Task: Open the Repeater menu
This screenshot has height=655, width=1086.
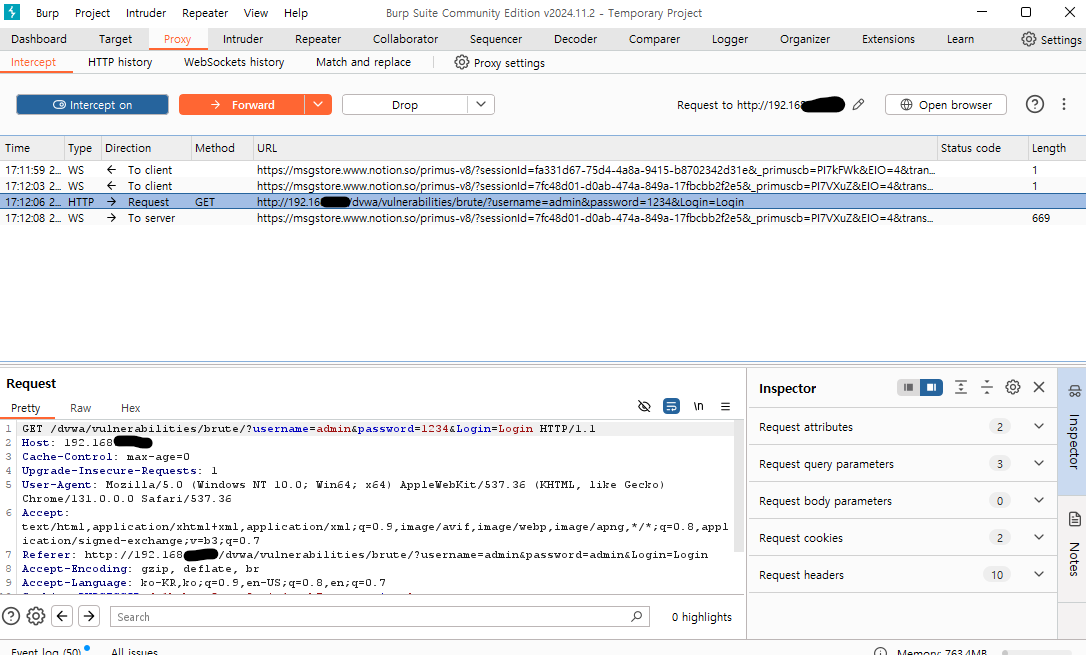Action: tap(205, 13)
